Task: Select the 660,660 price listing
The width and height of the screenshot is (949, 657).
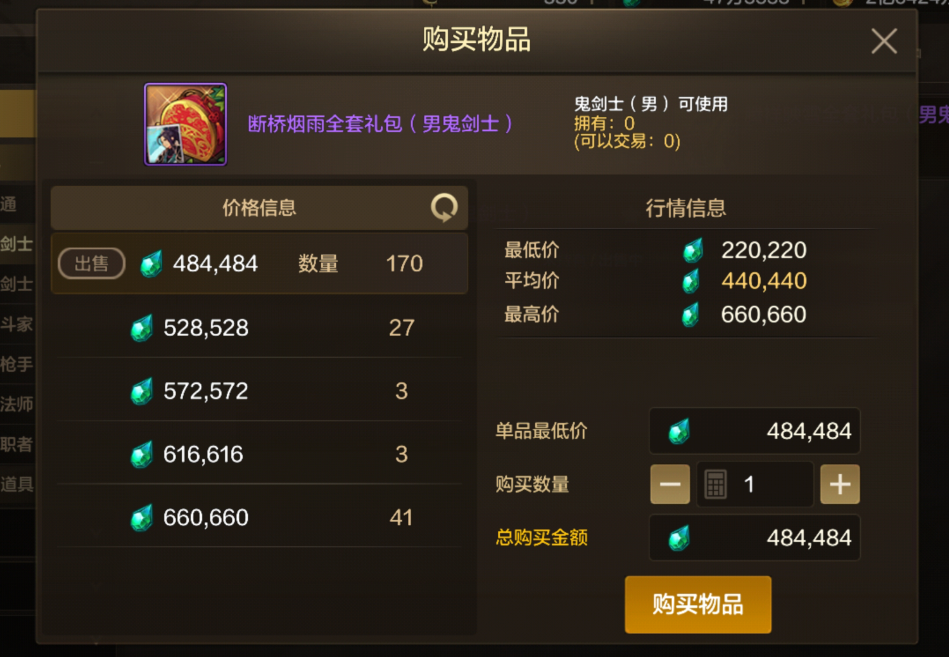Action: point(259,517)
